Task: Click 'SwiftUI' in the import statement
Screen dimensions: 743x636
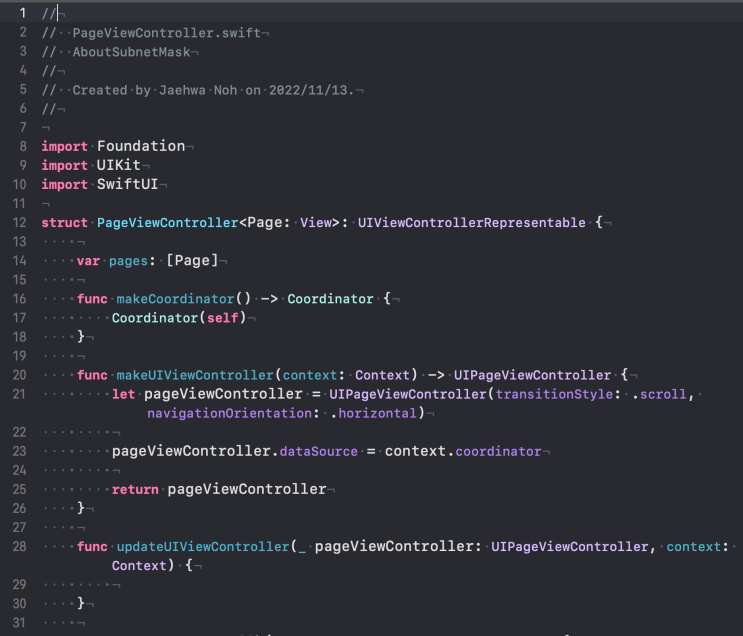Action: point(127,184)
